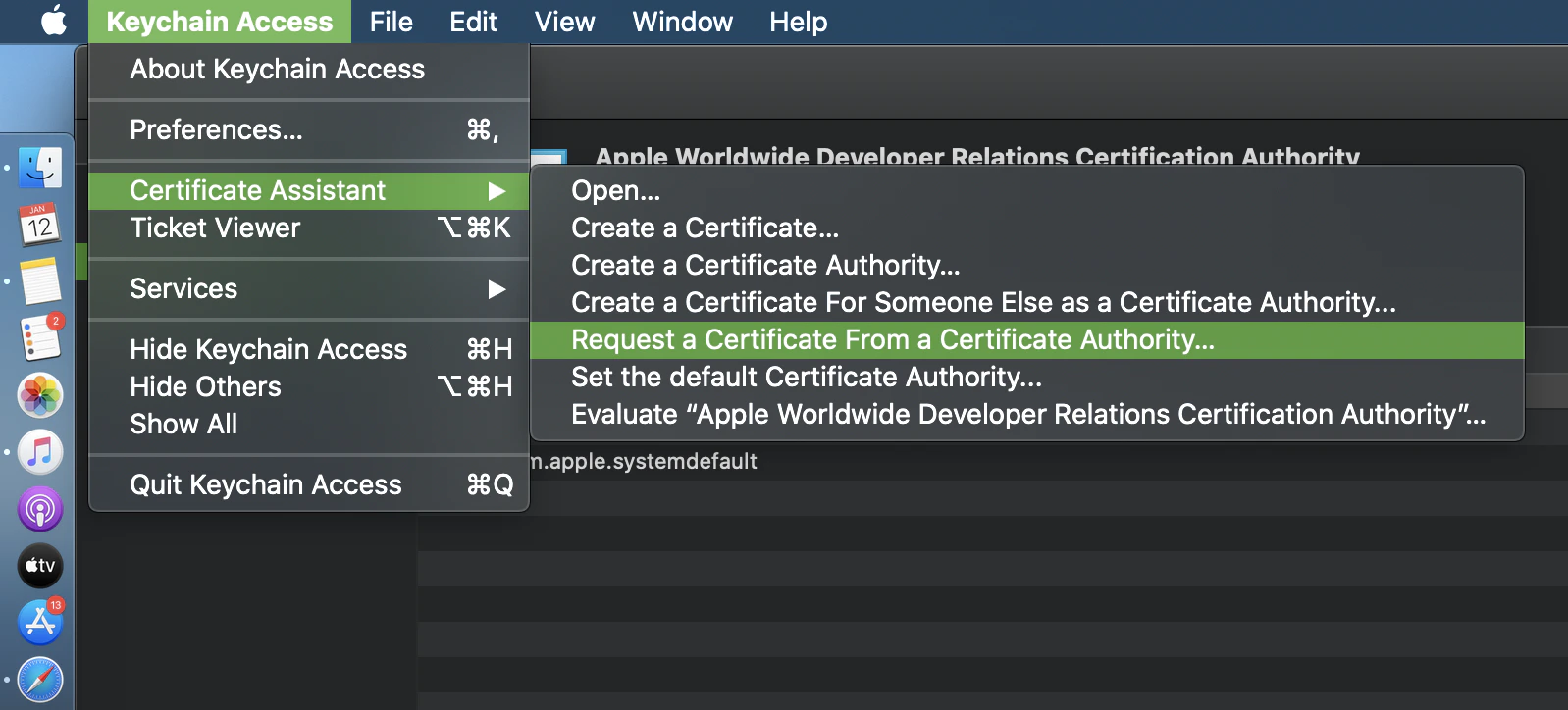
Task: Launch Finder from the dock
Action: coord(40,168)
